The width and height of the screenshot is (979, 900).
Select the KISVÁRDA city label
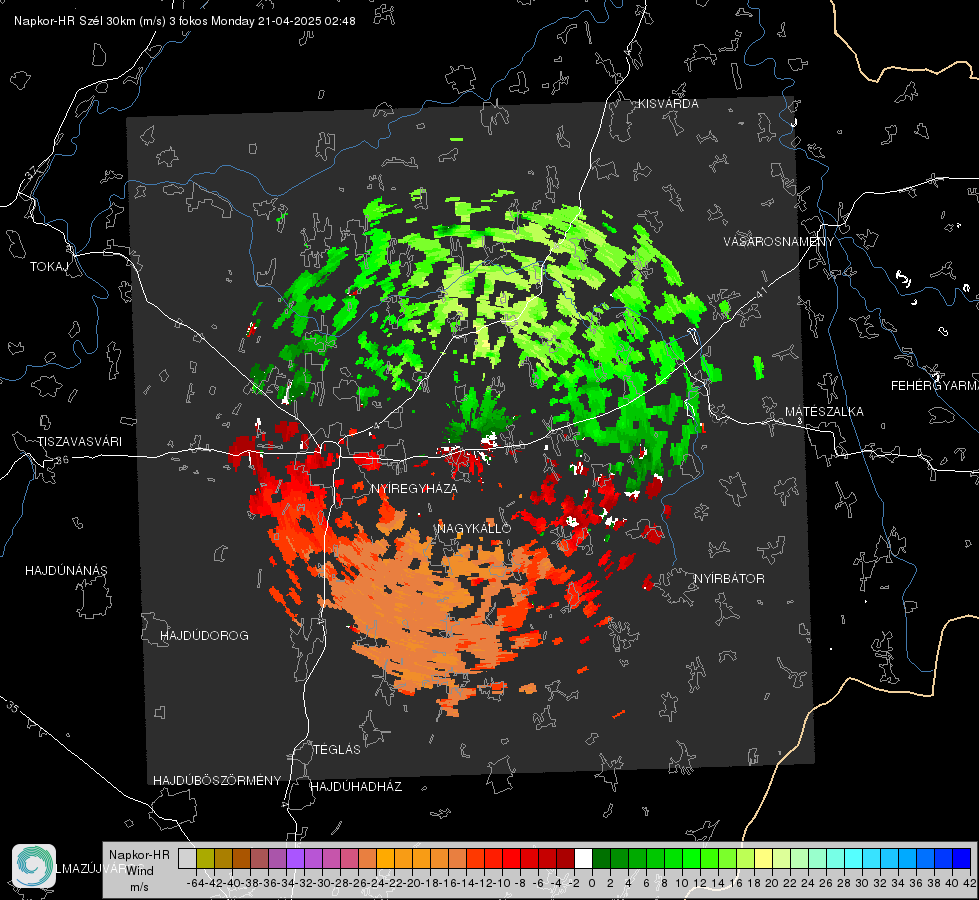click(668, 104)
